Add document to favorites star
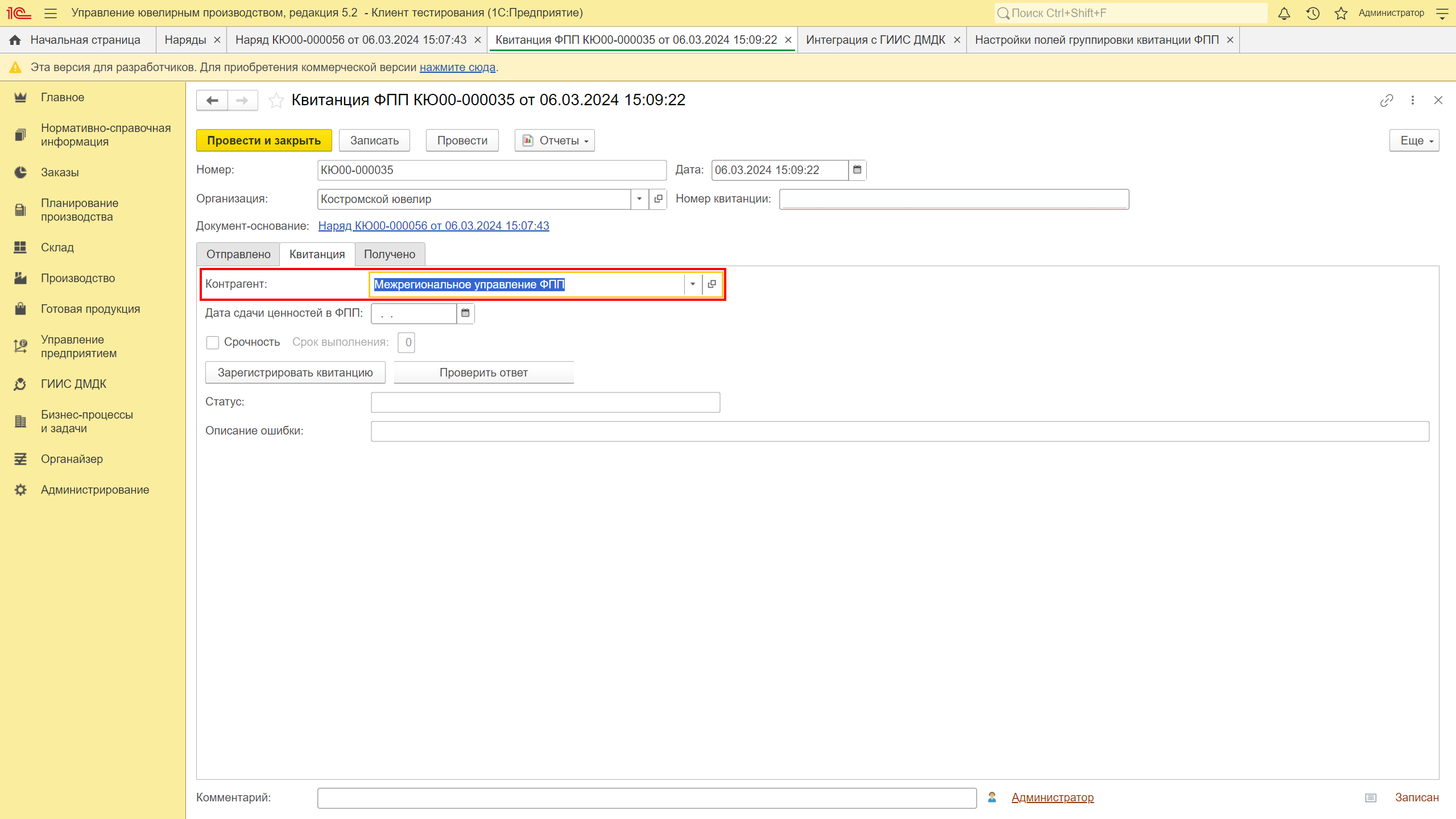 [x=276, y=101]
